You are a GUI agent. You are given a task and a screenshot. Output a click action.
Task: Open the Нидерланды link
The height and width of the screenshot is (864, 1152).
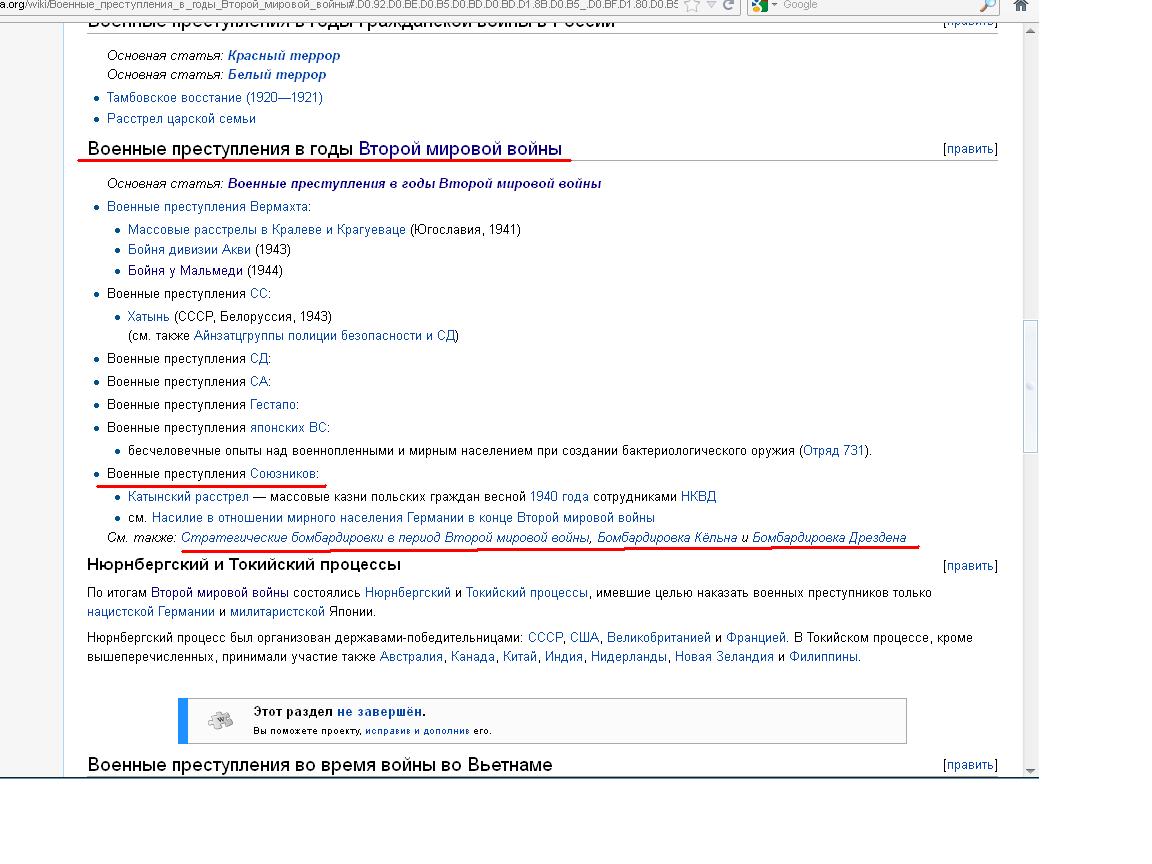point(629,656)
